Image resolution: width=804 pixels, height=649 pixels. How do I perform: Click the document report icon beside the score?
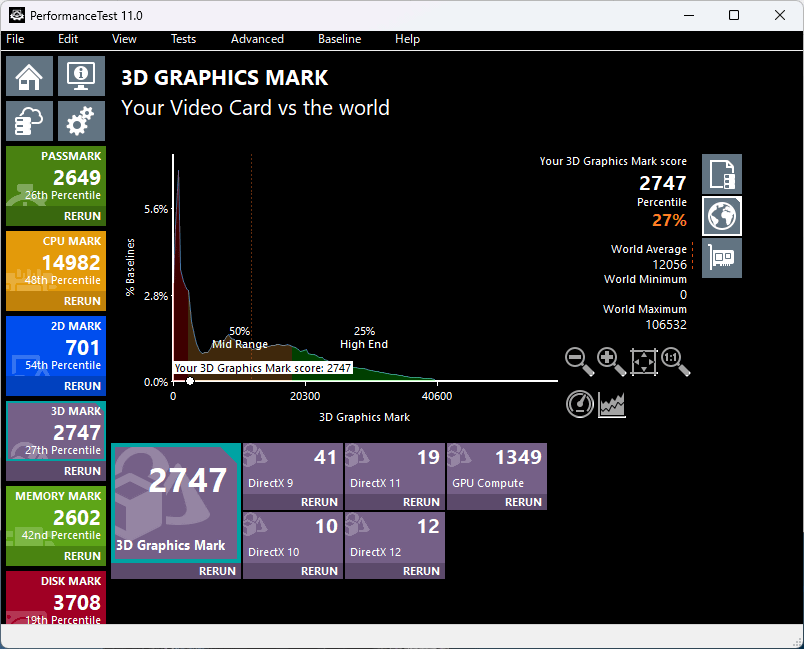(x=722, y=174)
